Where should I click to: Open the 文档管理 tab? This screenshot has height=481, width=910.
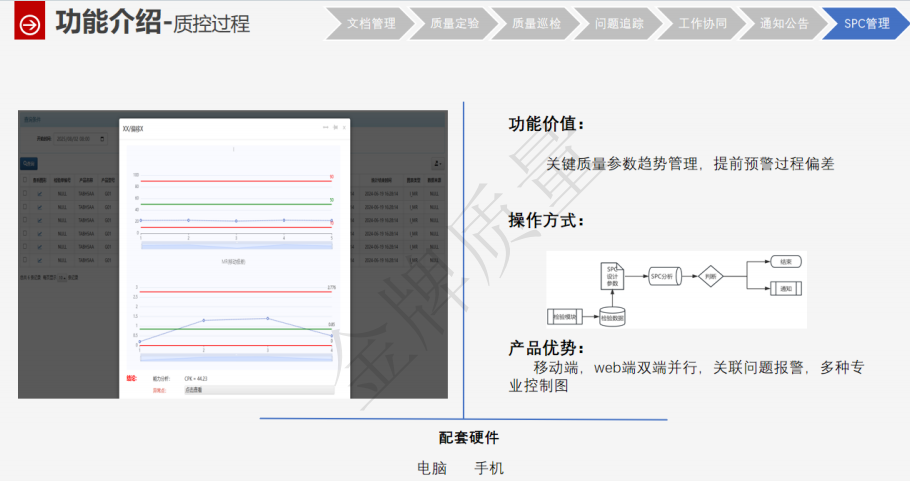370,24
